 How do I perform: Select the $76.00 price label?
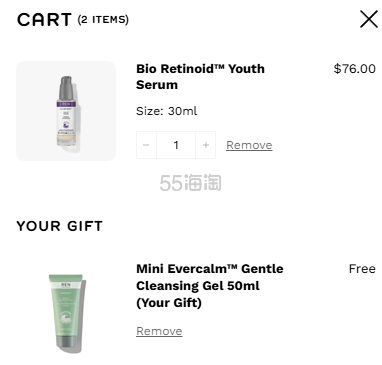click(354, 69)
